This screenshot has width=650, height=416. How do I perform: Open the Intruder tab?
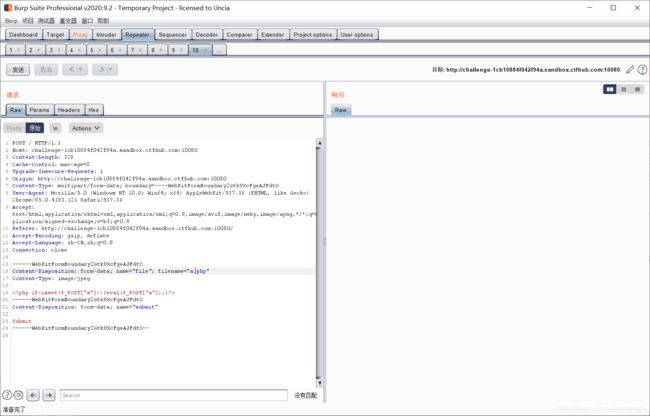coord(107,35)
